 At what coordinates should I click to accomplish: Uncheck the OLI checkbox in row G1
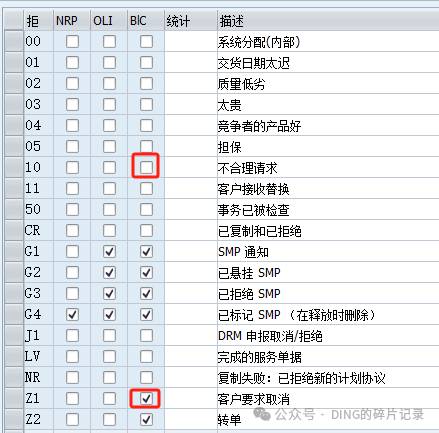tap(109, 252)
